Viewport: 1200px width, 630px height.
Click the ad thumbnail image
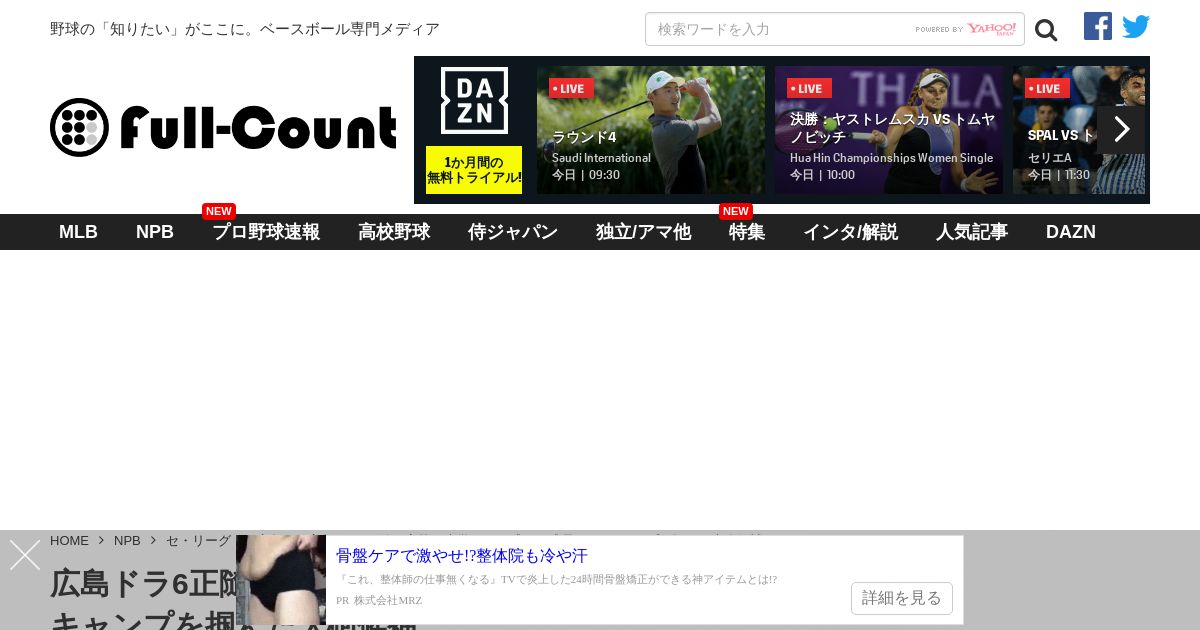pos(281,580)
